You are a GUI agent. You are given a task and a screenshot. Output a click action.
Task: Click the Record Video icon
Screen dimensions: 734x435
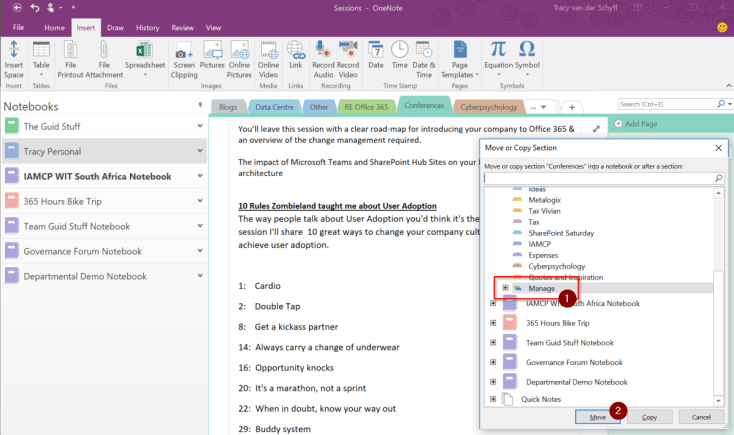[x=348, y=58]
